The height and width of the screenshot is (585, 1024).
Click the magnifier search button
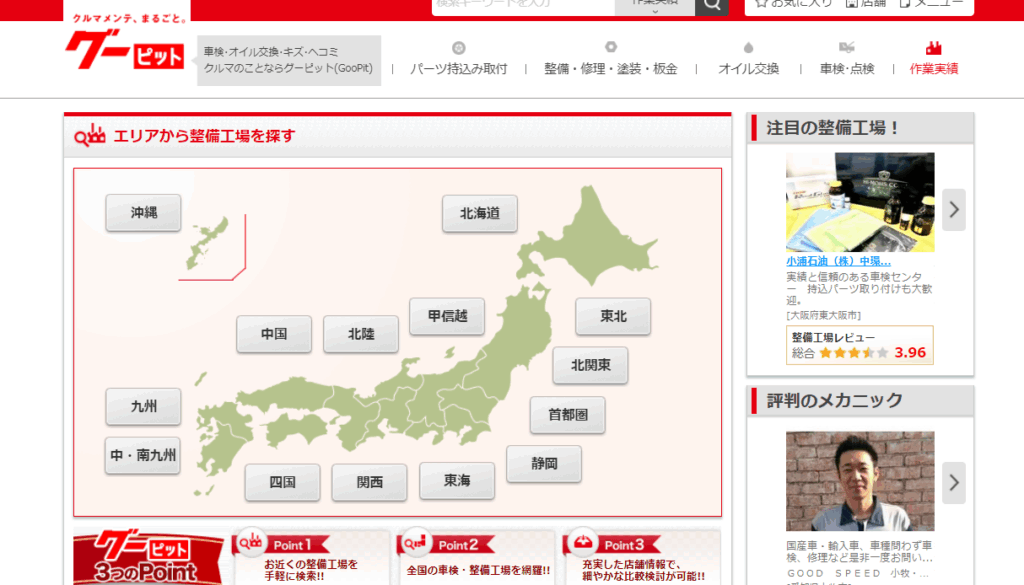point(712,5)
